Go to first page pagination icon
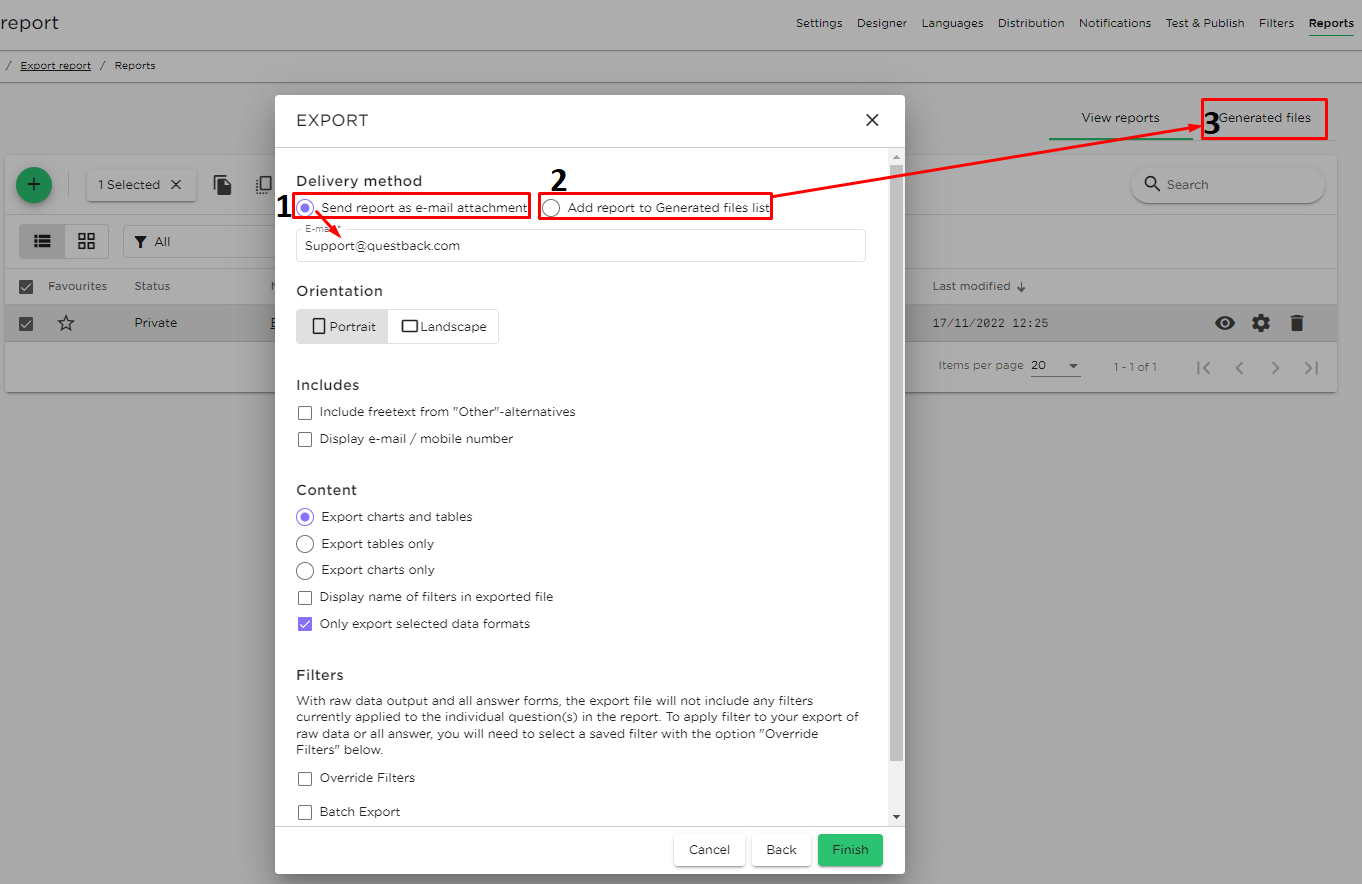 (1204, 367)
